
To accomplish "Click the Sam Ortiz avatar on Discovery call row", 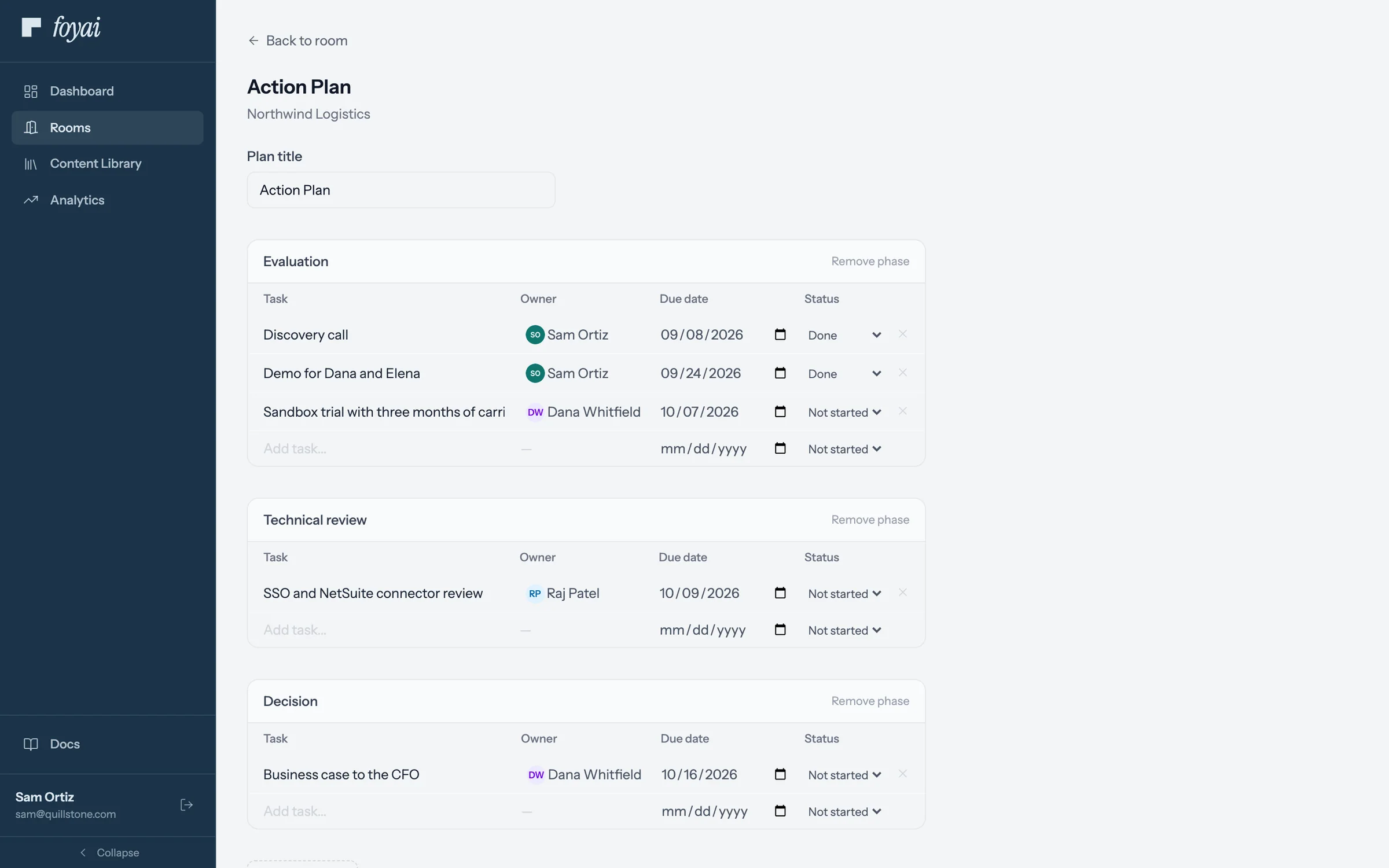I will (x=535, y=334).
